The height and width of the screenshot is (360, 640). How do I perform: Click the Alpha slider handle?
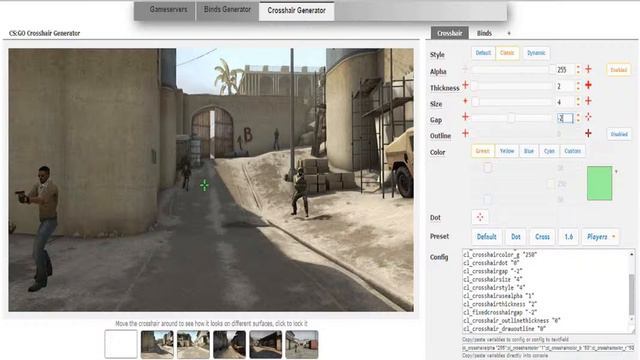[552, 69]
